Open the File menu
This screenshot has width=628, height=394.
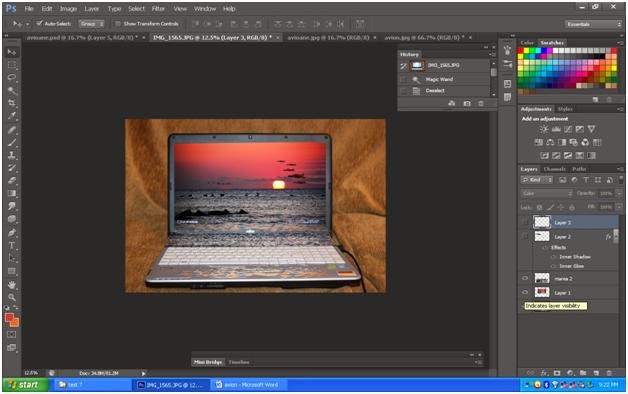(29, 8)
